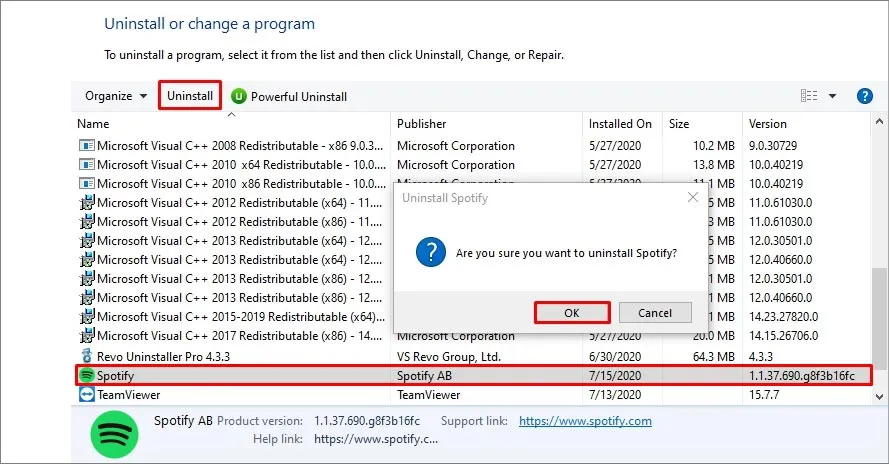889x464 pixels.
Task: Click TeamViewer install date 7/13/2020
Action: click(615, 394)
